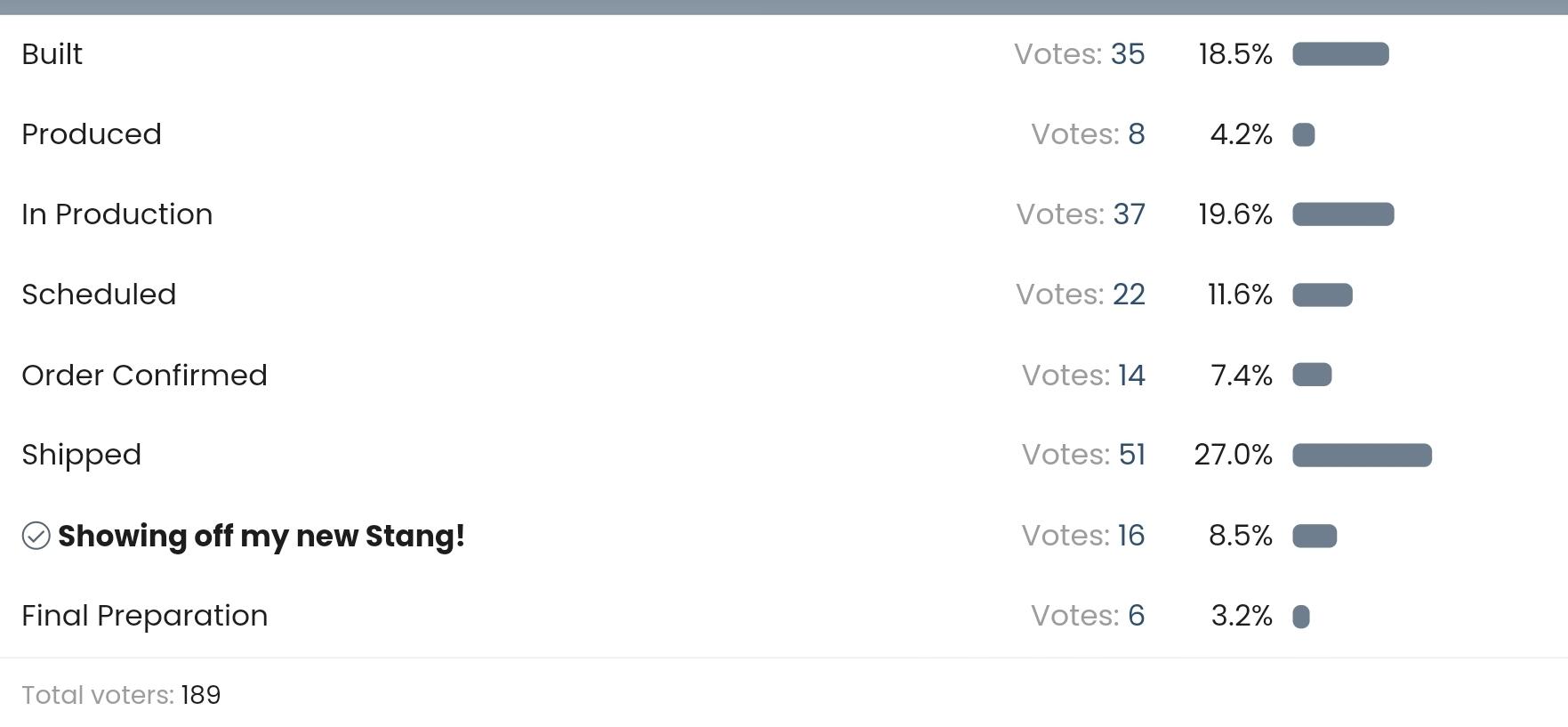
Task: Click the Total voters 189 text
Action: (x=121, y=695)
